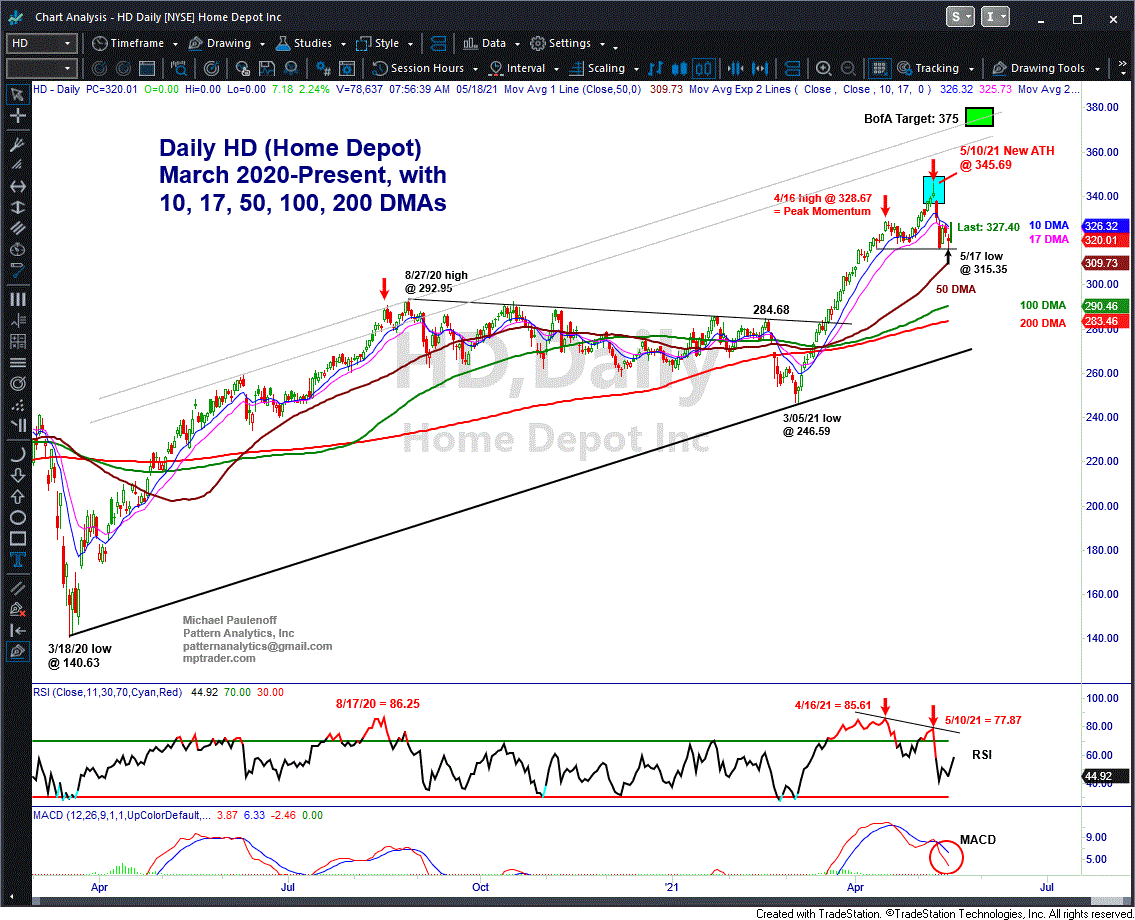Image resolution: width=1135 pixels, height=920 pixels.
Task: Toggle the drawing toolbar pen icon
Action: pyautogui.click(x=17, y=651)
